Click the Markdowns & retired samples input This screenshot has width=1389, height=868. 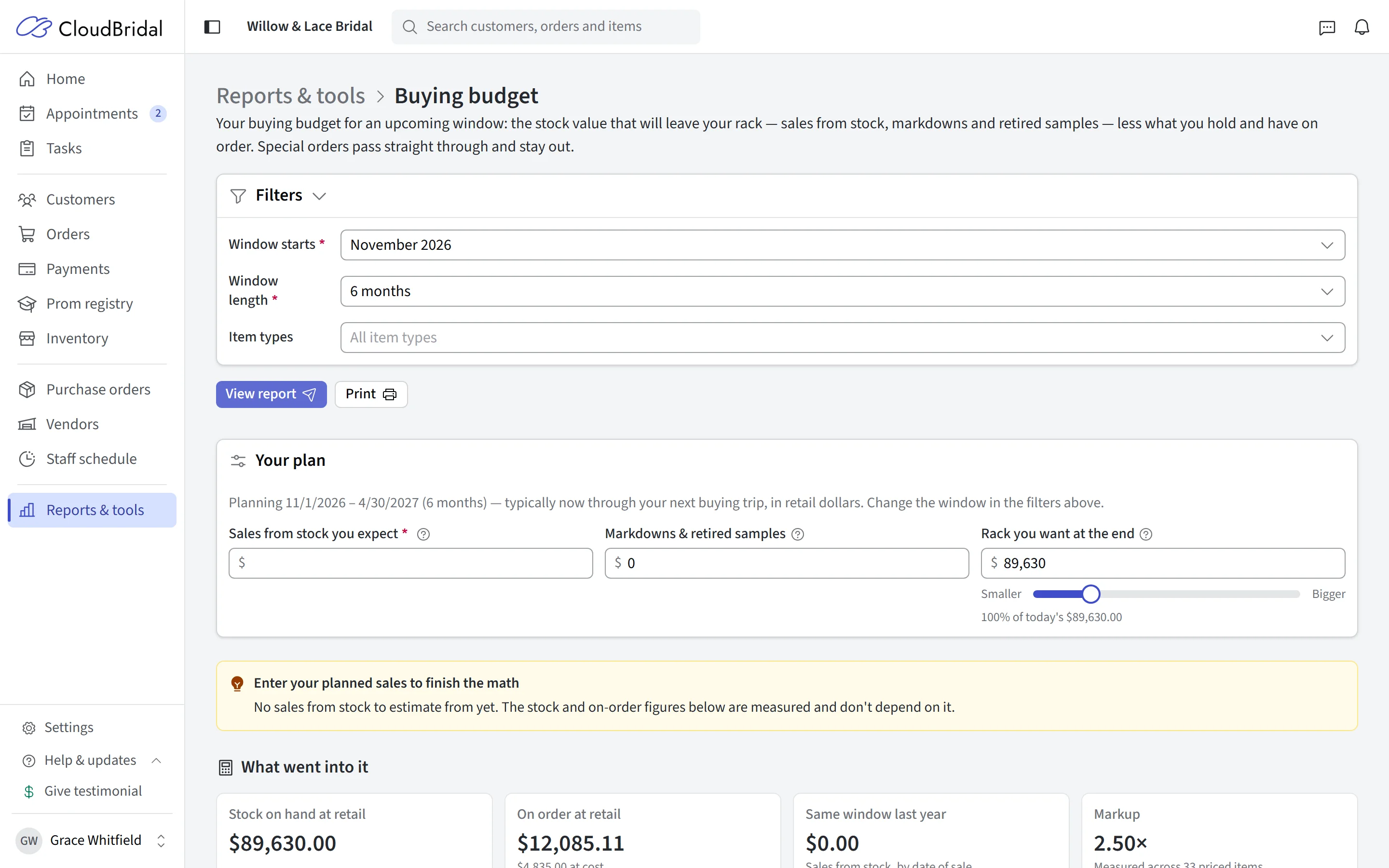click(x=786, y=563)
